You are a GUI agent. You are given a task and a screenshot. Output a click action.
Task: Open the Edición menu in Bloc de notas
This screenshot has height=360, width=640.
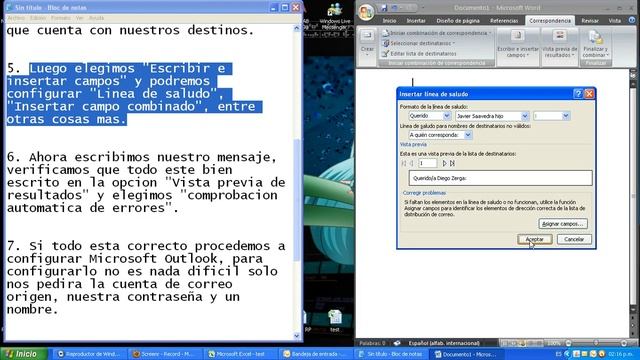(38, 18)
